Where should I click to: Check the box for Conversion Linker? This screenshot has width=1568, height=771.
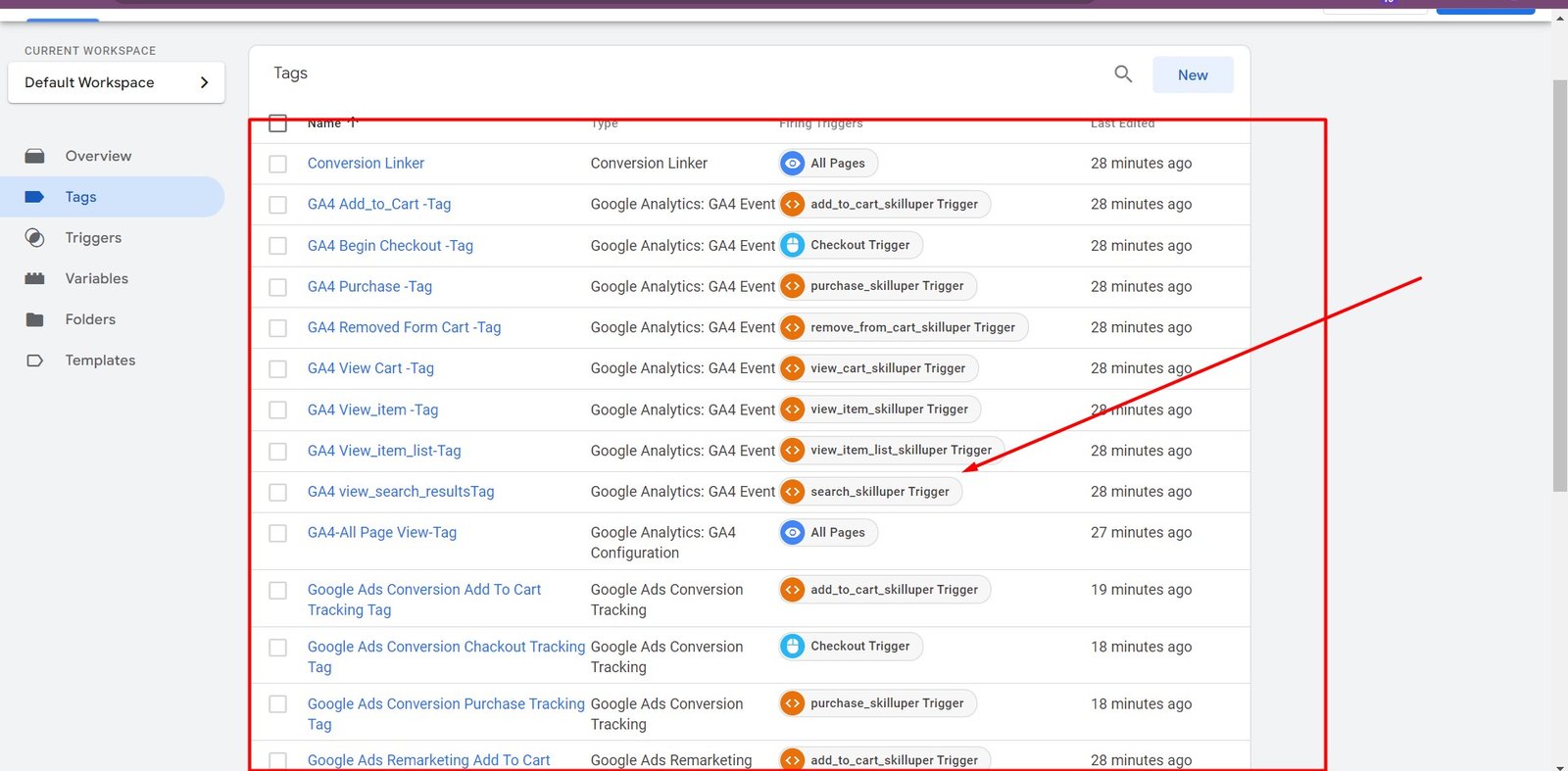click(x=278, y=164)
